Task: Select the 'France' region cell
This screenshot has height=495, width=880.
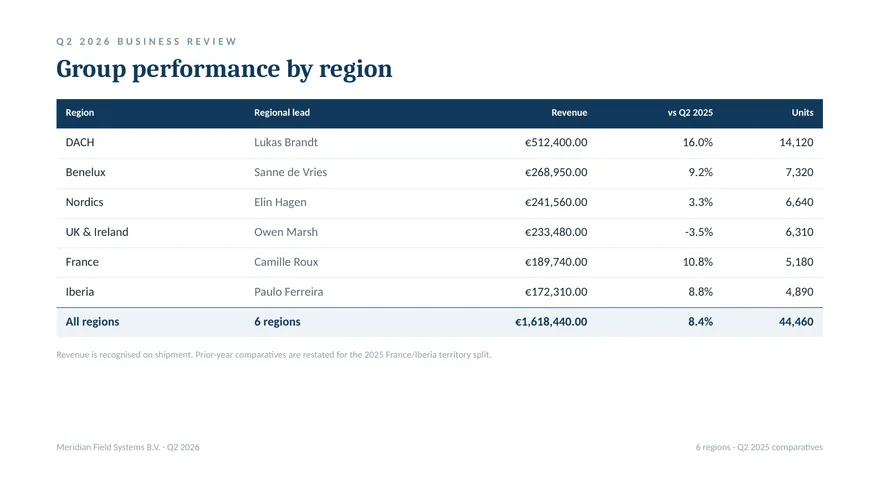Action: coord(82,262)
